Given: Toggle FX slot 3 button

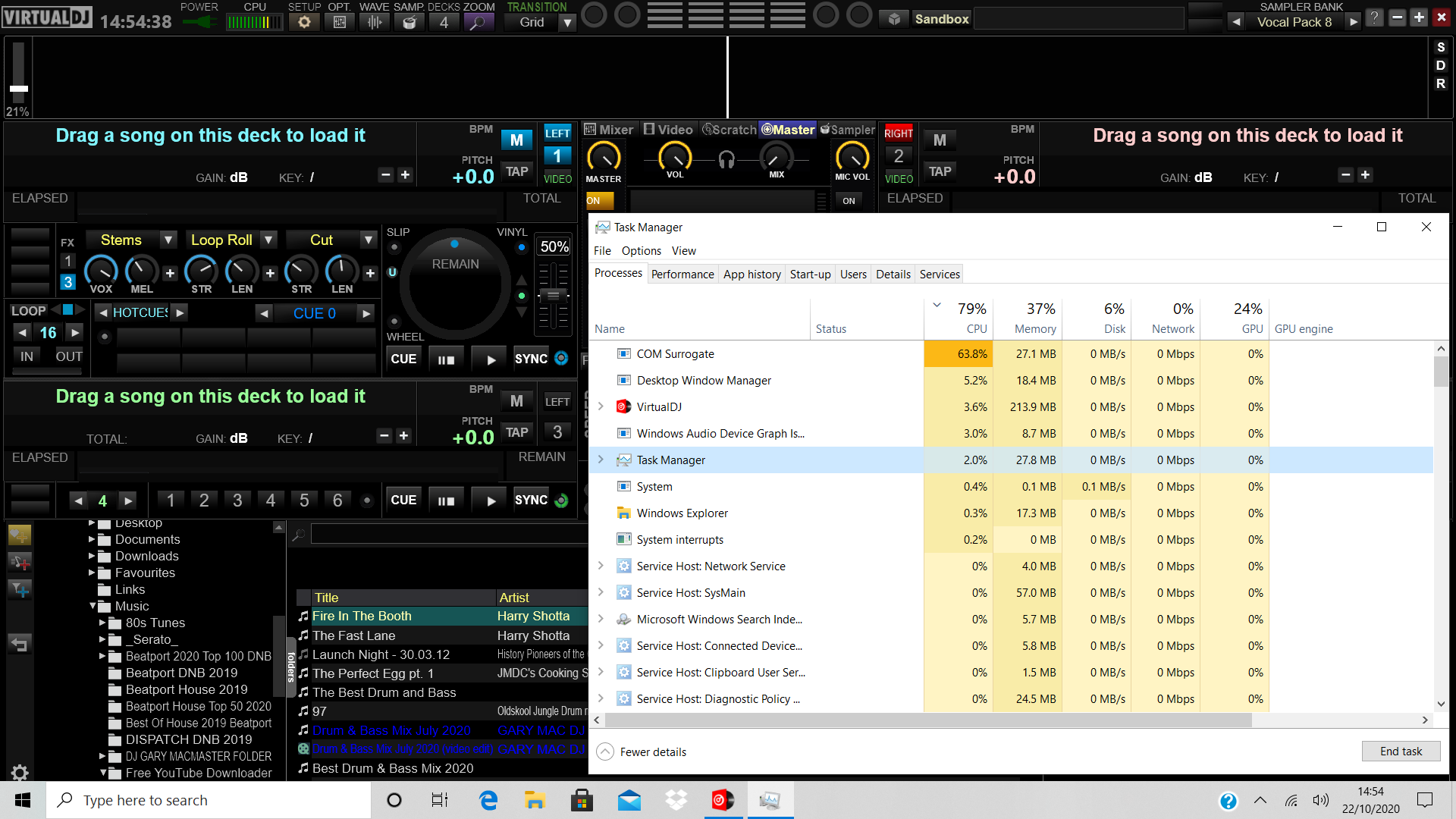Looking at the screenshot, I should coord(67,282).
